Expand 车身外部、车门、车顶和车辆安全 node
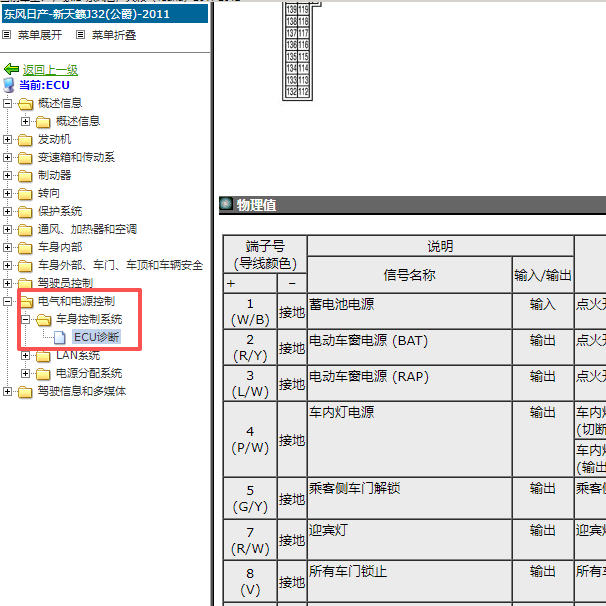Screen dimensions: 606x606 point(7,266)
